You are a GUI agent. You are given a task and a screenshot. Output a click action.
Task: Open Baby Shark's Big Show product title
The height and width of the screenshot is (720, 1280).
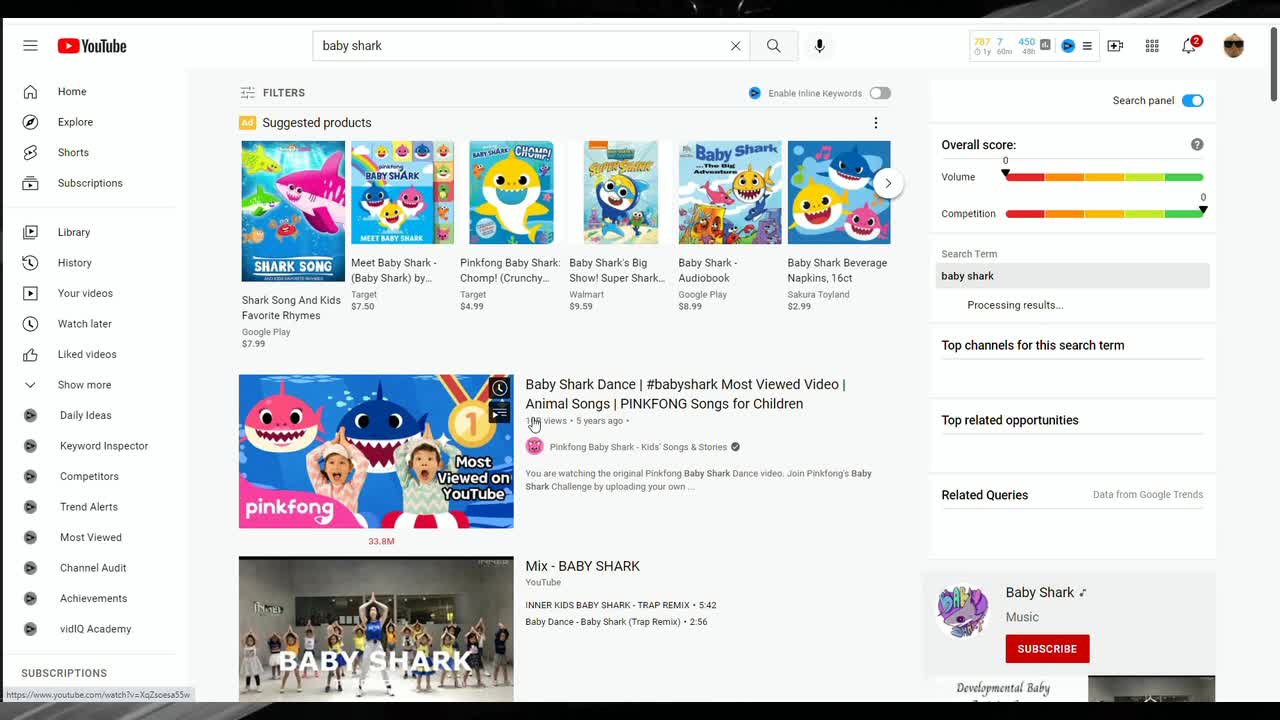click(617, 271)
